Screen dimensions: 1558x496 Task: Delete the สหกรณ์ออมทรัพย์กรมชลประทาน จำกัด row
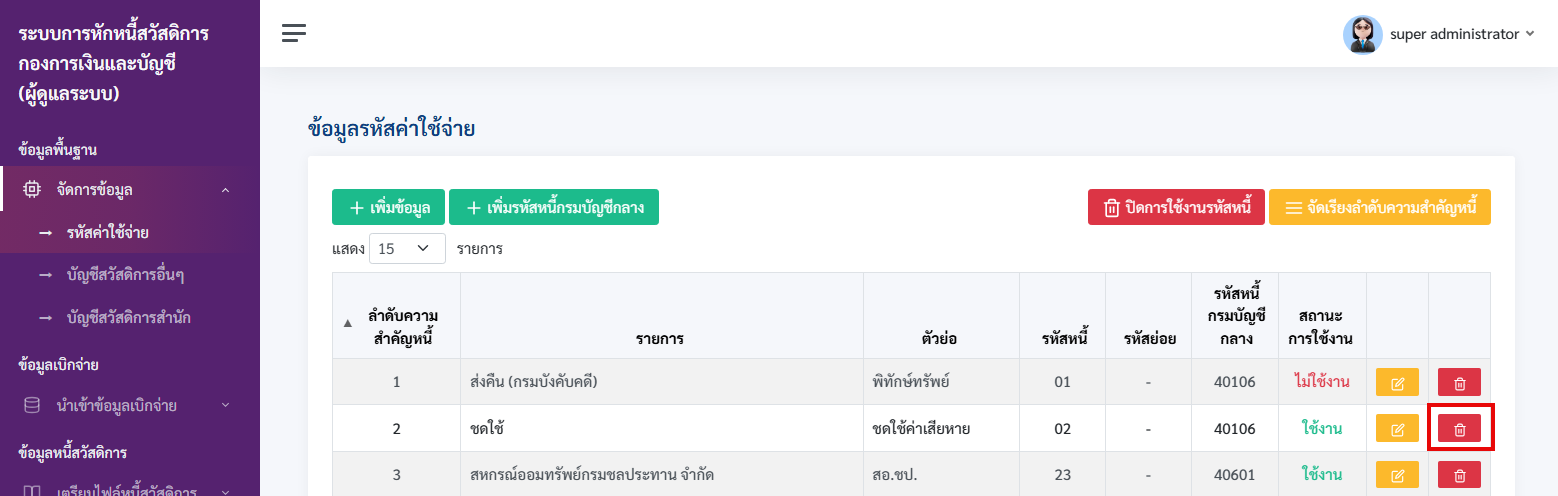coord(1459,475)
